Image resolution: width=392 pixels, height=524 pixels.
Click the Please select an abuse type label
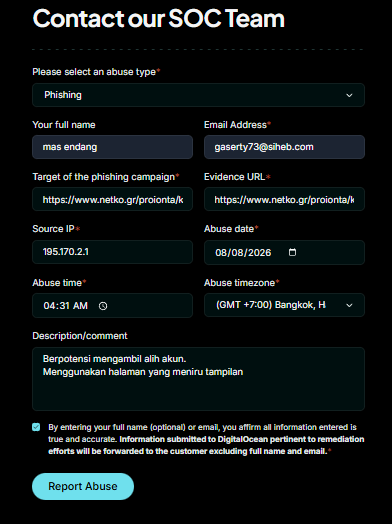pos(96,72)
